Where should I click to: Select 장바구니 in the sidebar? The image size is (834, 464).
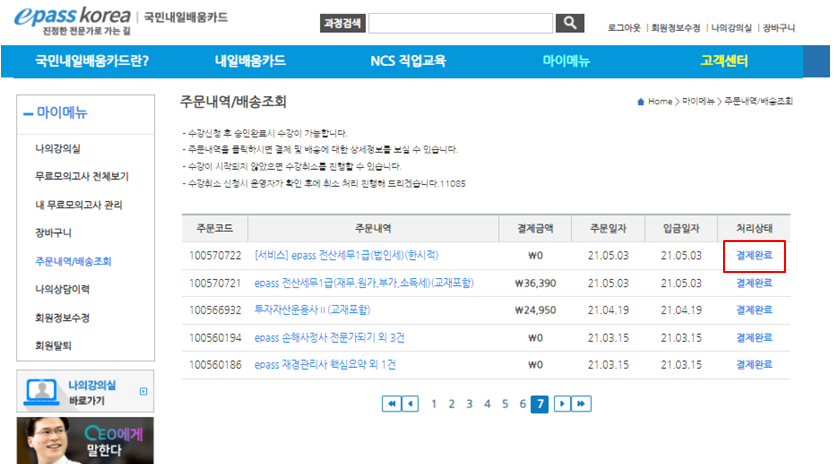pos(53,233)
